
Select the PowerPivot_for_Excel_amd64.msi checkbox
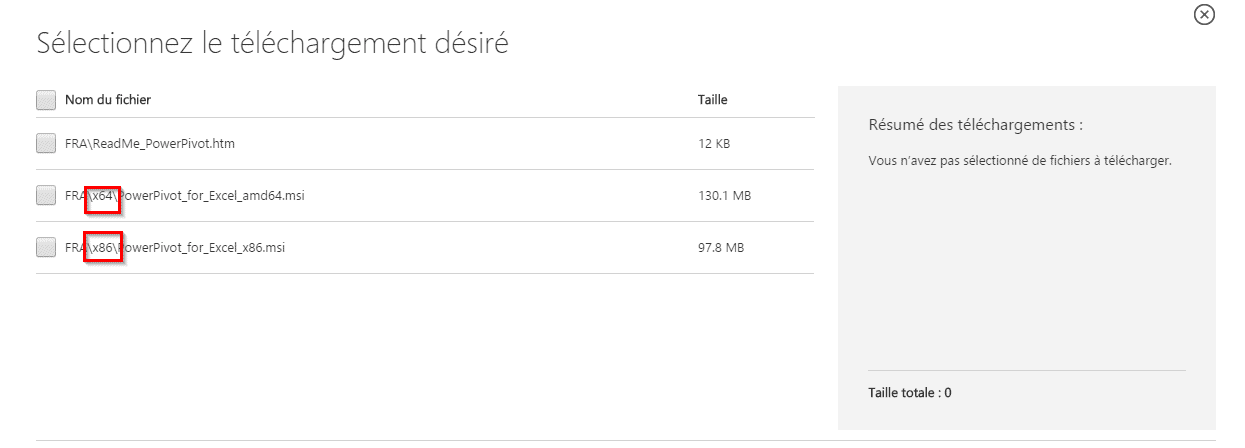pyautogui.click(x=46, y=196)
